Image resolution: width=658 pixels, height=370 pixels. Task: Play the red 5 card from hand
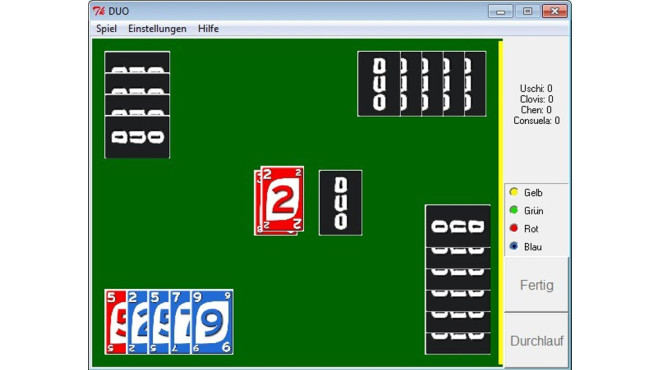pyautogui.click(x=115, y=322)
